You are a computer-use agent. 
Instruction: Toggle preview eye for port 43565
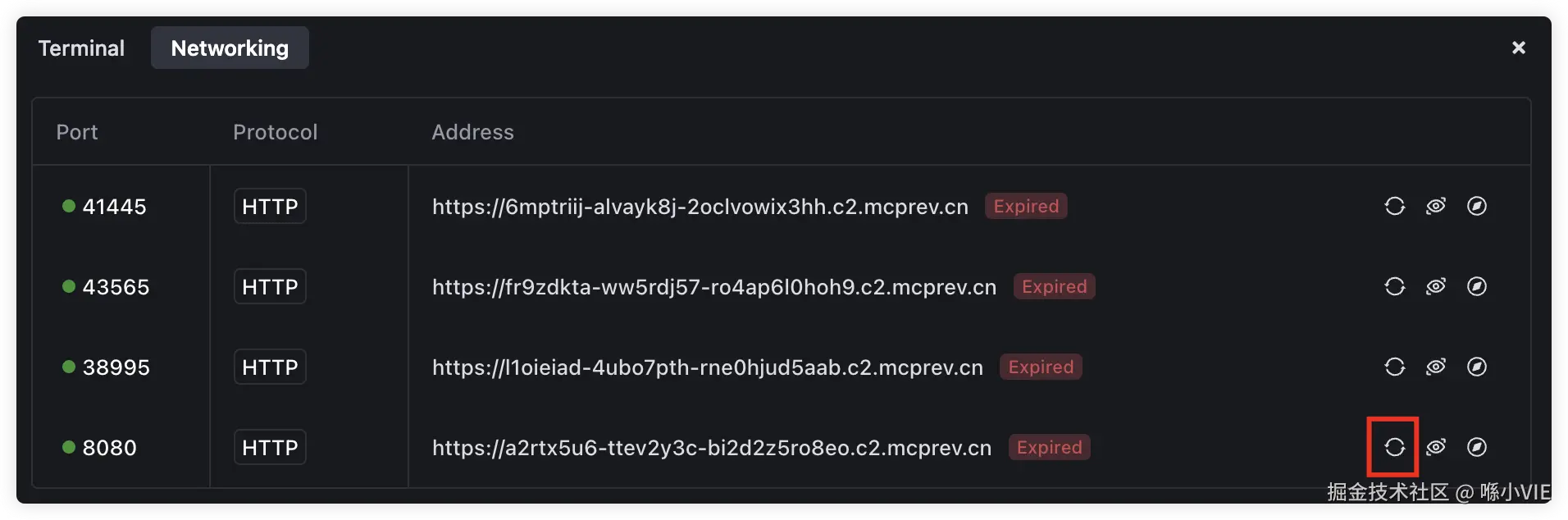1435,286
